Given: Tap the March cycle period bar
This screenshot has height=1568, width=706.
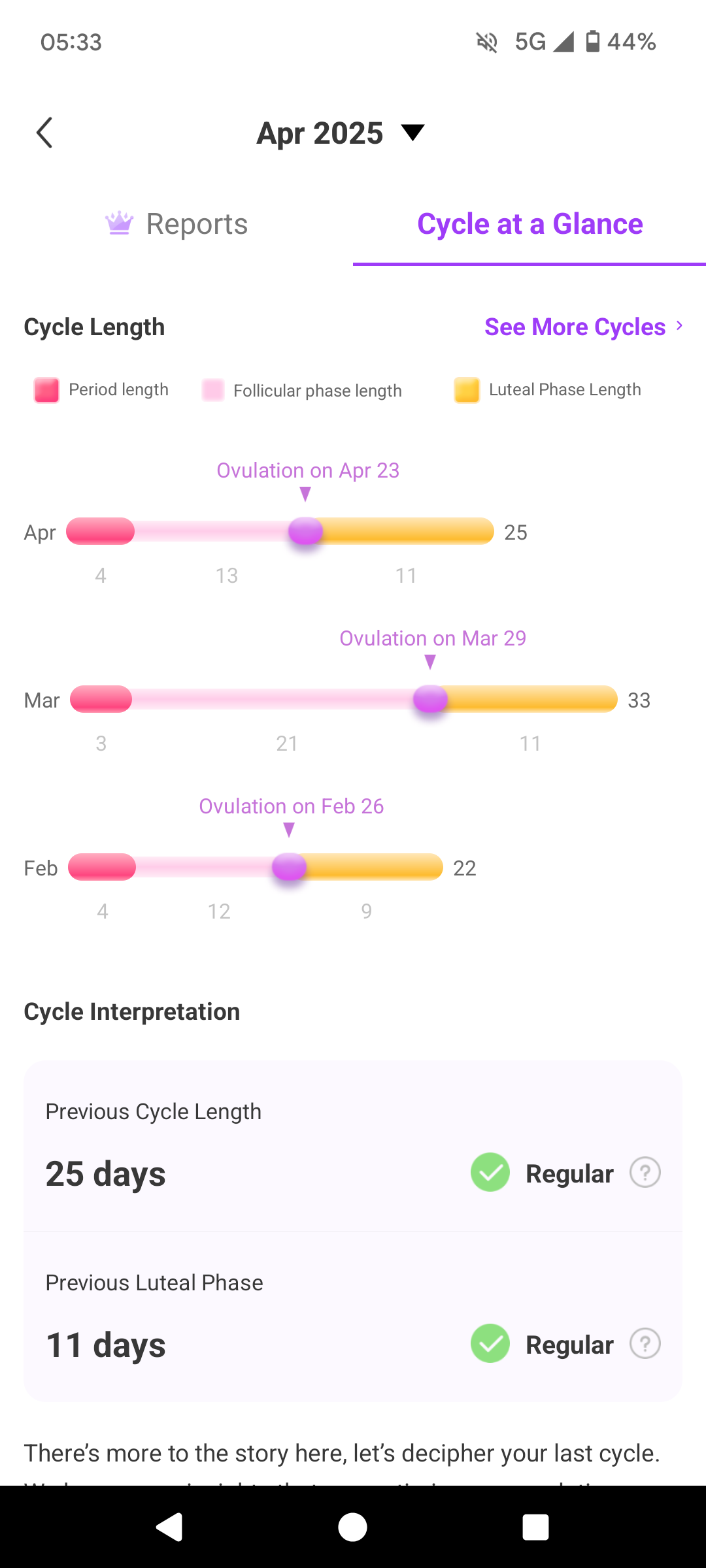Looking at the screenshot, I should click(101, 699).
